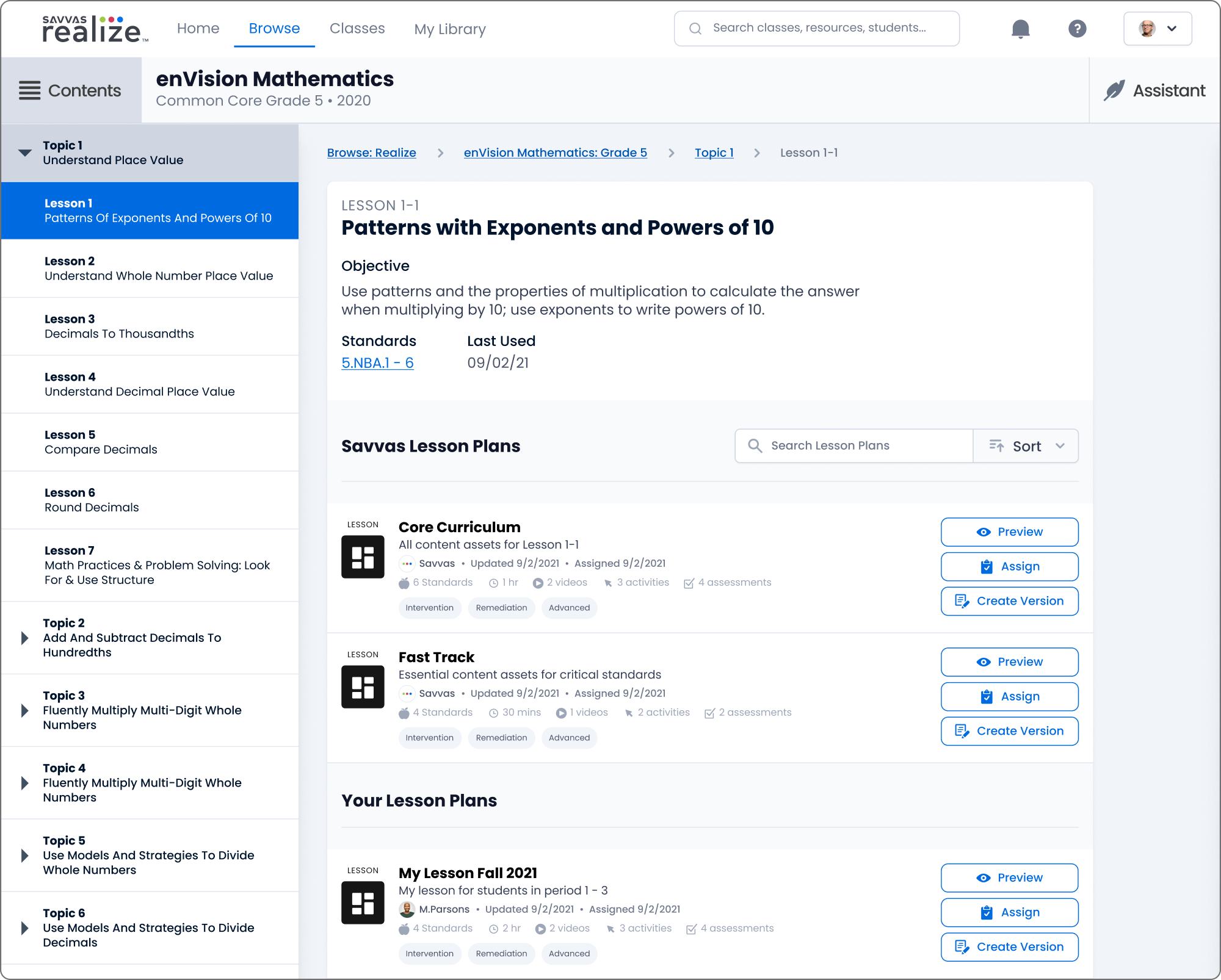
Task: Select Lesson 5 Compare Decimals
Action: pyautogui.click(x=150, y=442)
